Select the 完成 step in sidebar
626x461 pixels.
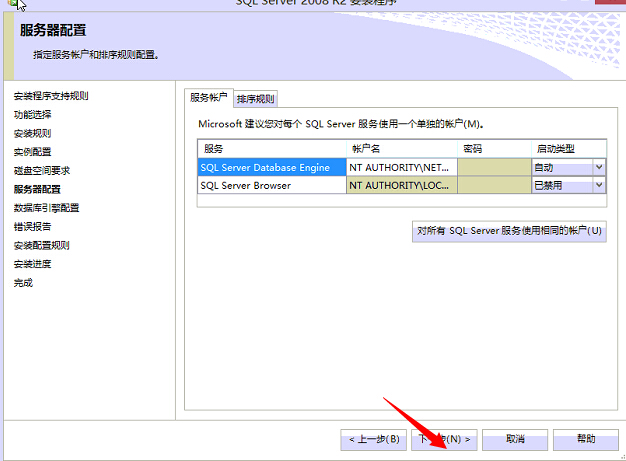click(x=23, y=283)
